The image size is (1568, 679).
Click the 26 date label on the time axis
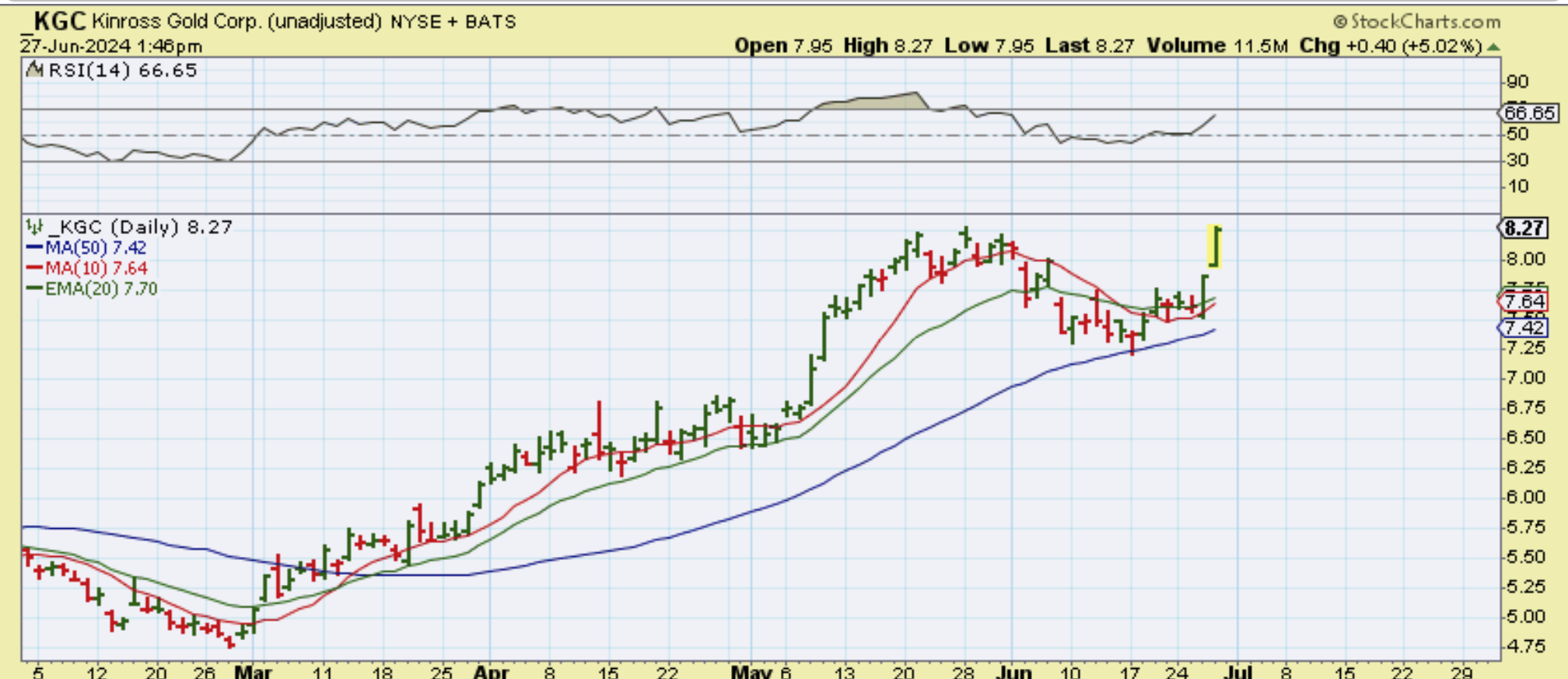pos(204,672)
